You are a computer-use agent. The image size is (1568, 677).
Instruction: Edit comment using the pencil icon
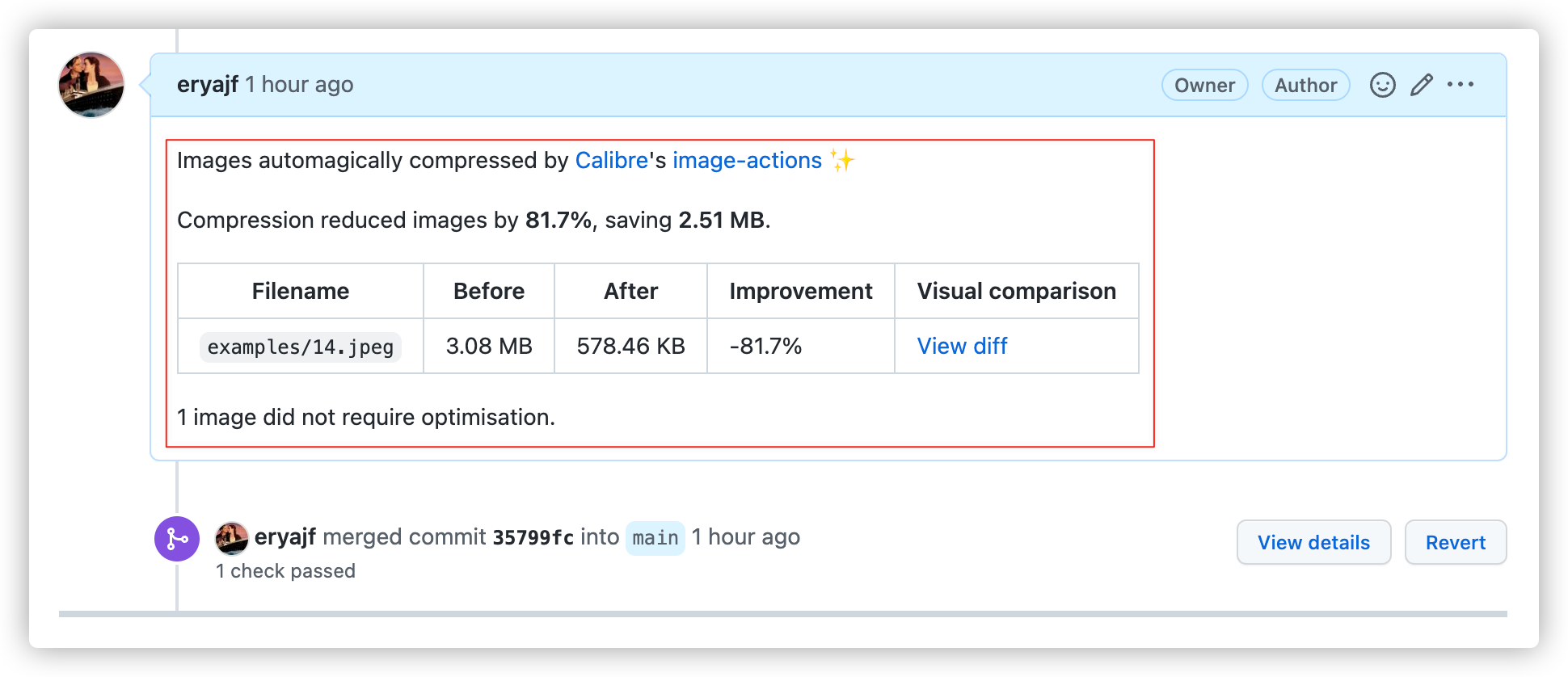(1422, 85)
